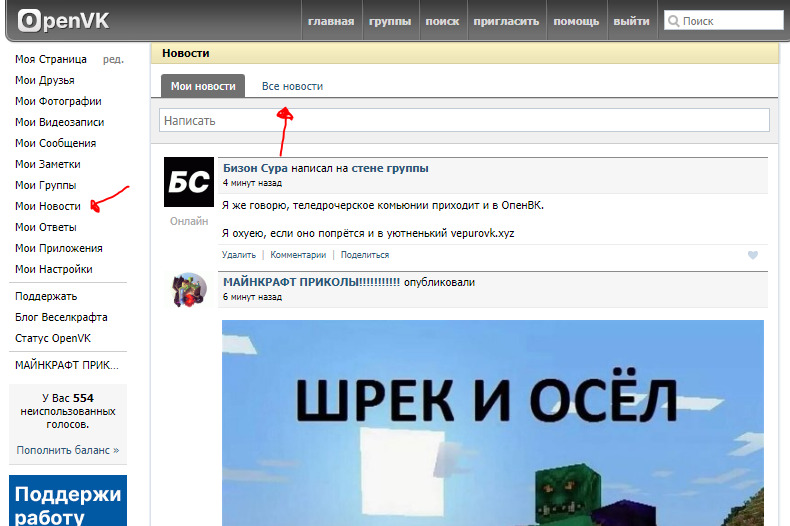
Task: Open Мои Заметки in sidebar
Action: (x=48, y=164)
